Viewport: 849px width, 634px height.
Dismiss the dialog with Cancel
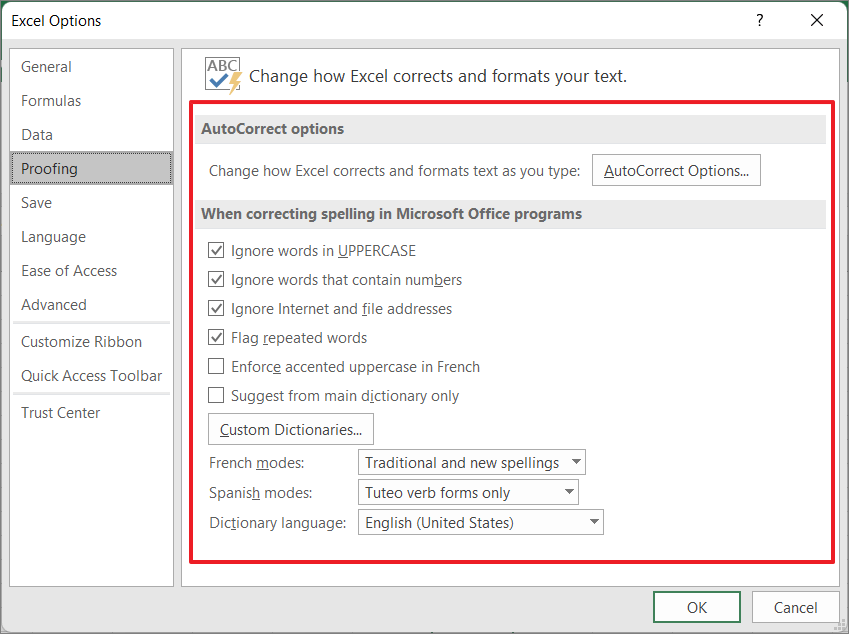coord(796,607)
